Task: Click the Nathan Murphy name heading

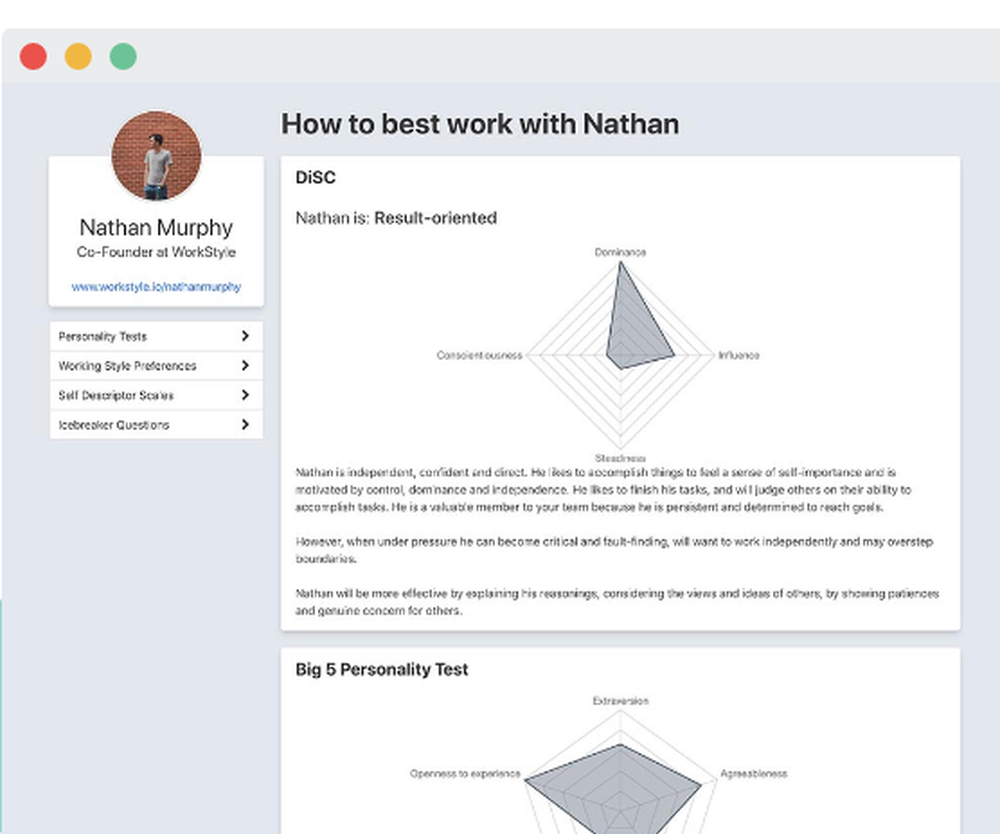Action: [x=156, y=228]
